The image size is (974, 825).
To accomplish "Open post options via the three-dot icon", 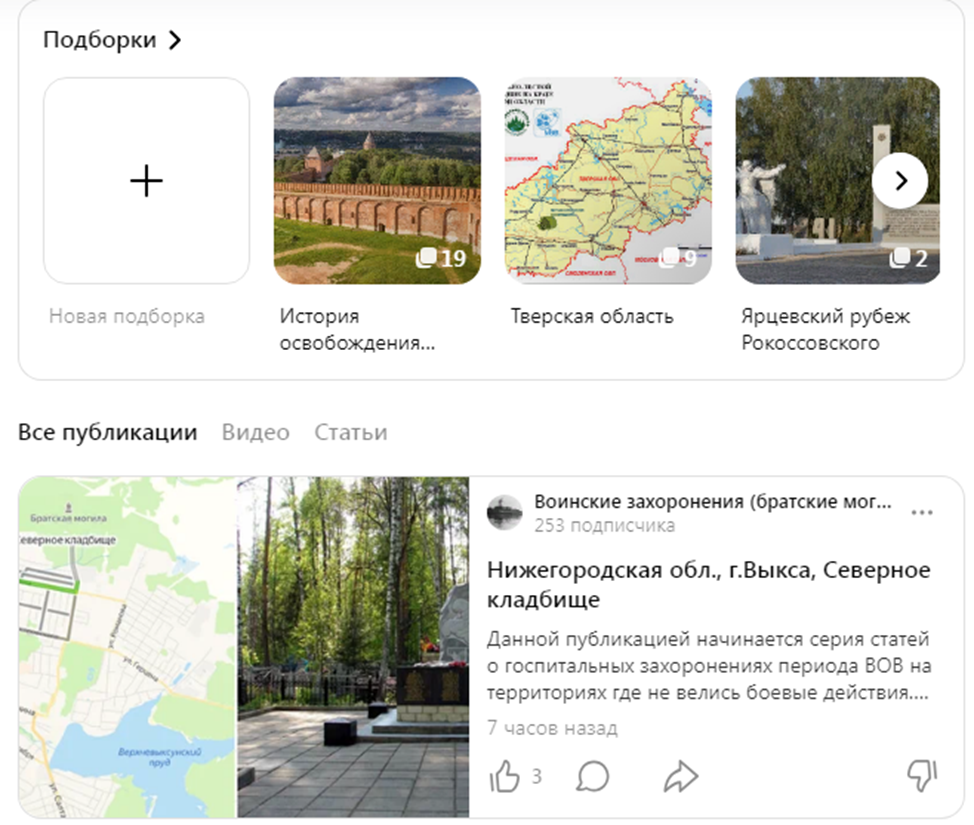I will [x=921, y=510].
